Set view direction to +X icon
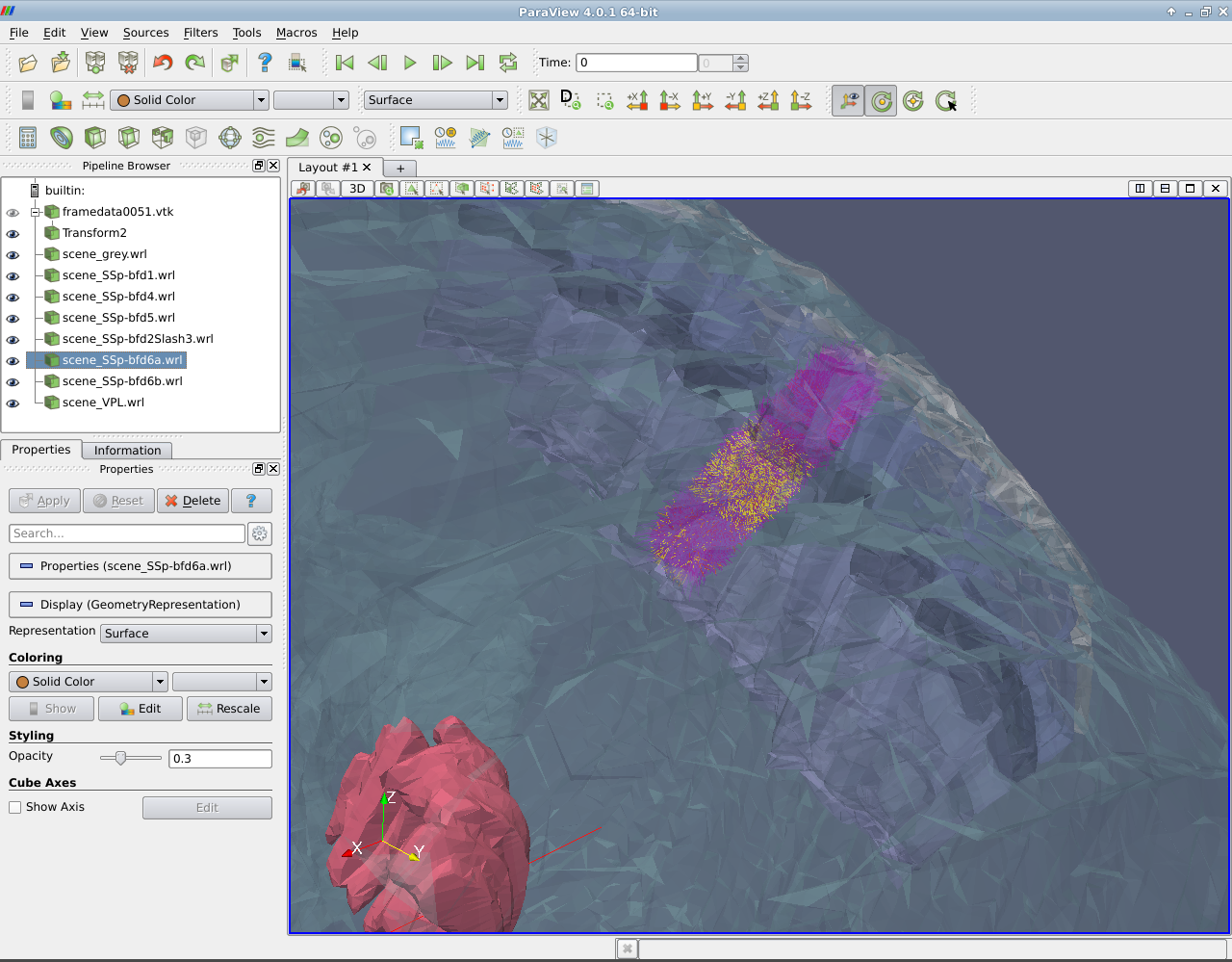1232x962 pixels. [637, 100]
